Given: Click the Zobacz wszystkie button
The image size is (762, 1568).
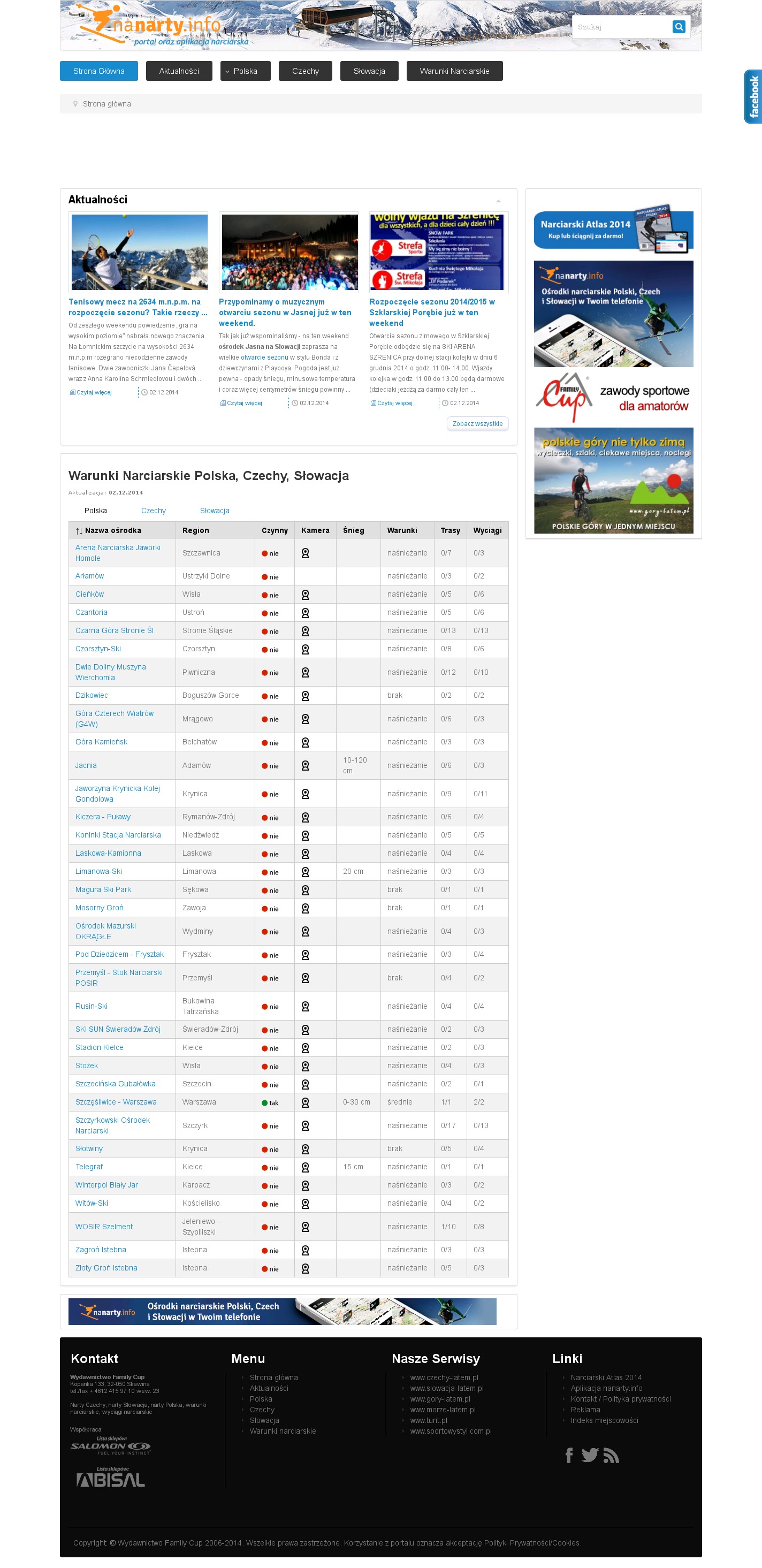Looking at the screenshot, I should [477, 423].
